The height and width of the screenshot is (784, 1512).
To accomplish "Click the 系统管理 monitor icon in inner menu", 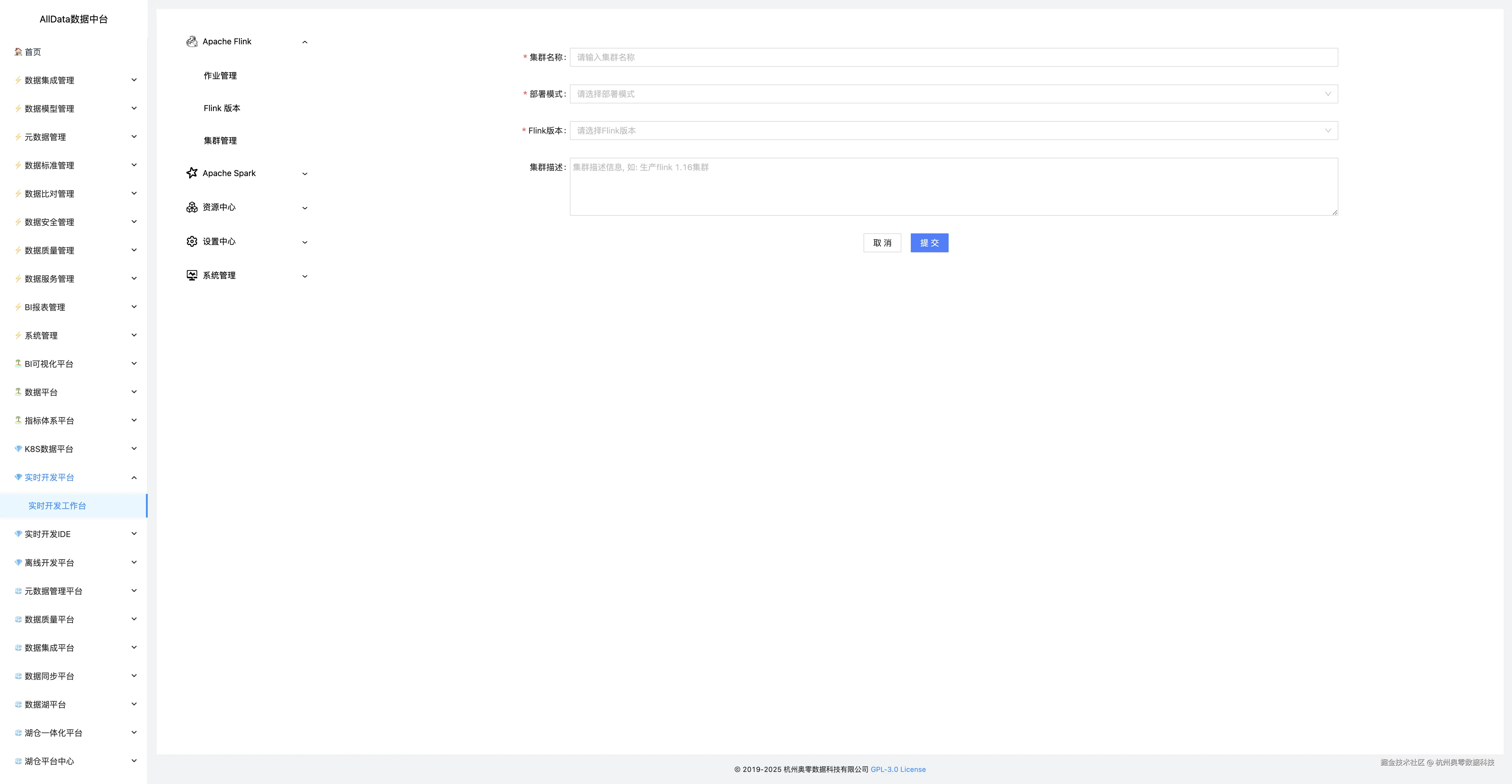I will pyautogui.click(x=191, y=276).
